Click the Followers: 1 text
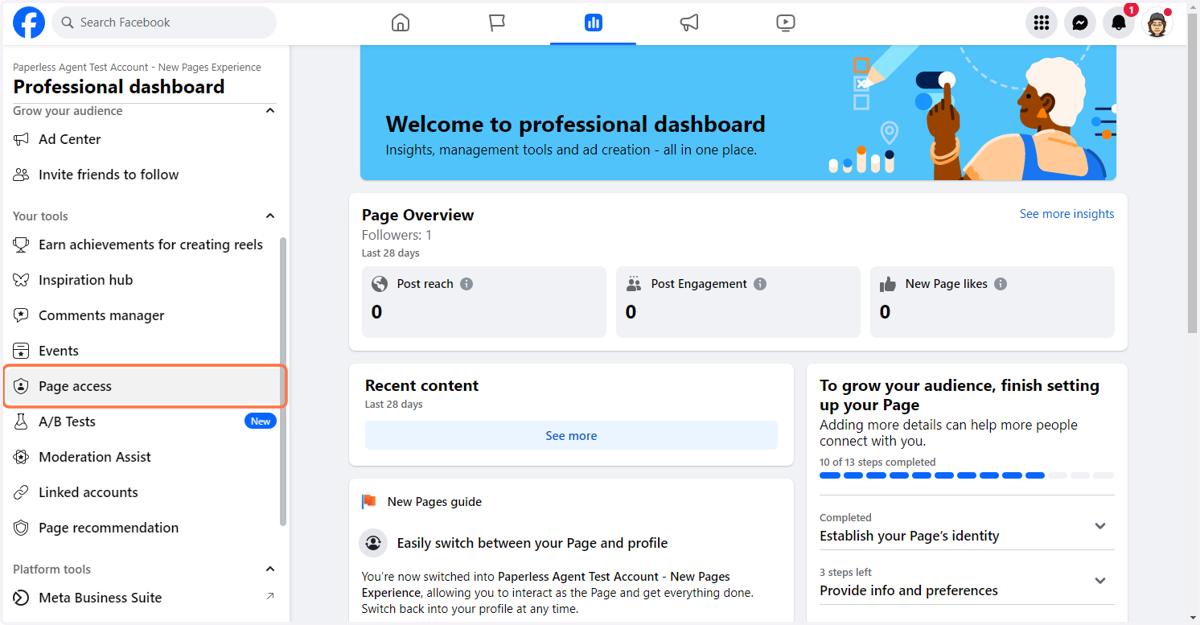The height and width of the screenshot is (625, 1200). 397,235
